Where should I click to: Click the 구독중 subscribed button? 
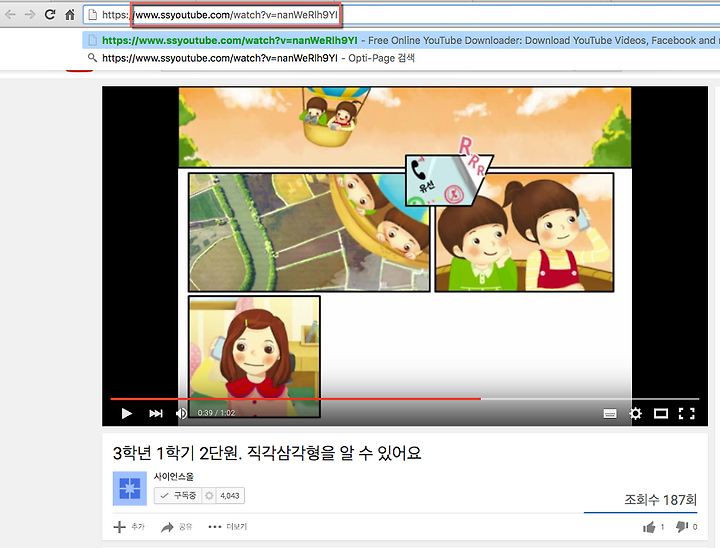(178, 496)
